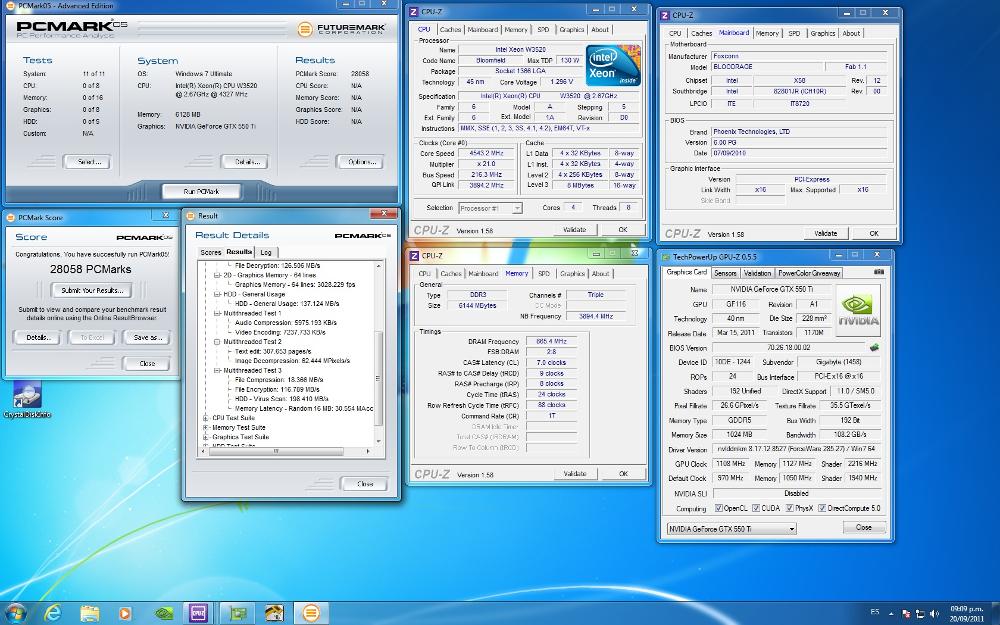Click Options button in PCMark05 Results

360,162
